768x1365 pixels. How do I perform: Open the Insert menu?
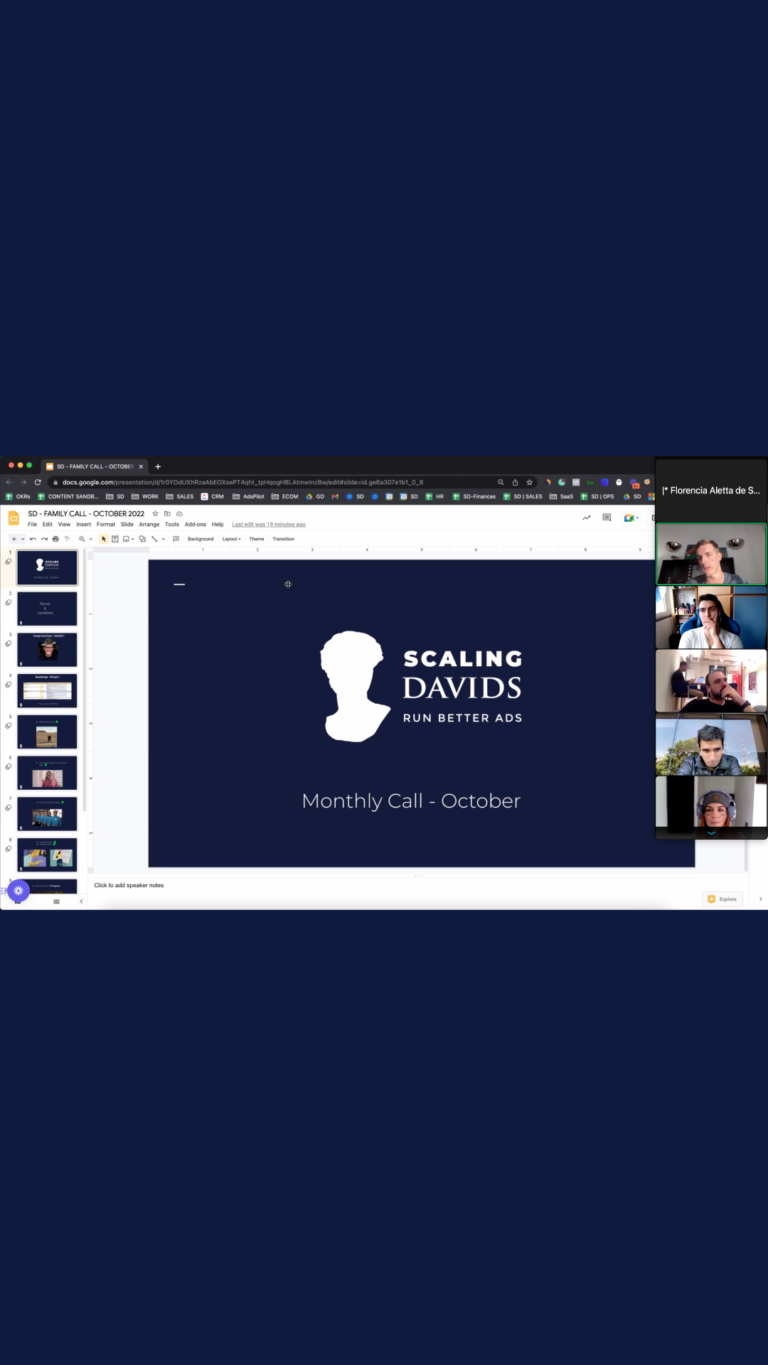click(x=83, y=524)
